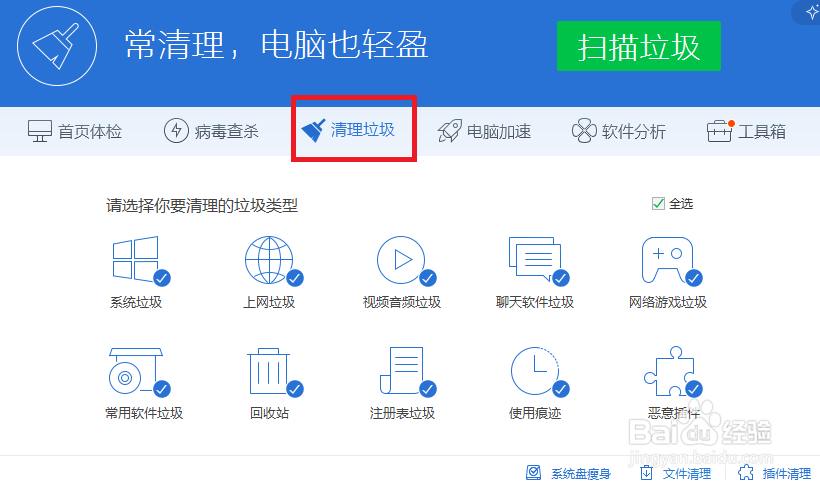Open the 首页体检 tab
The height and width of the screenshot is (486, 820).
[75, 131]
